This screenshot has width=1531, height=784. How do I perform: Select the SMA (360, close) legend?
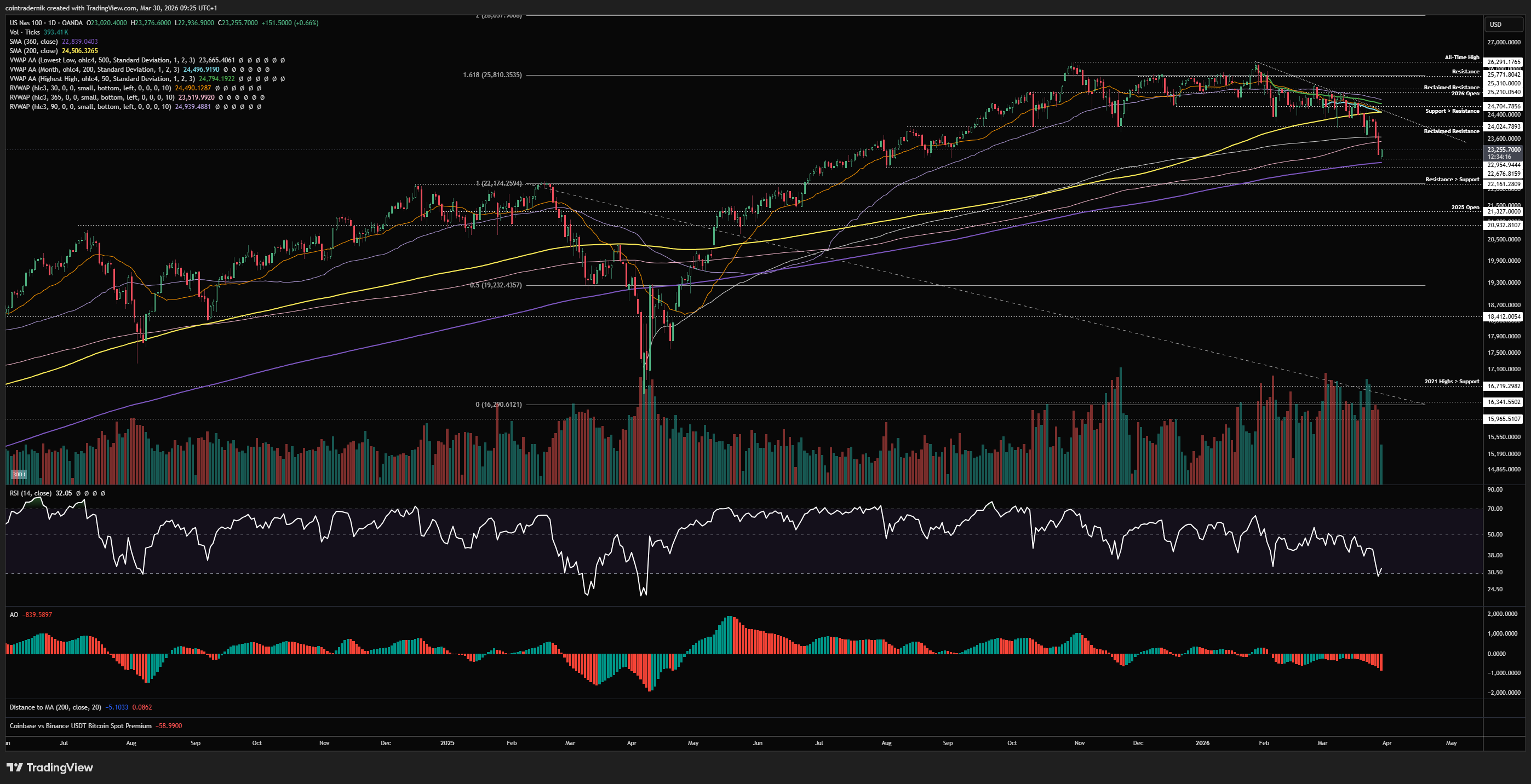pos(33,42)
